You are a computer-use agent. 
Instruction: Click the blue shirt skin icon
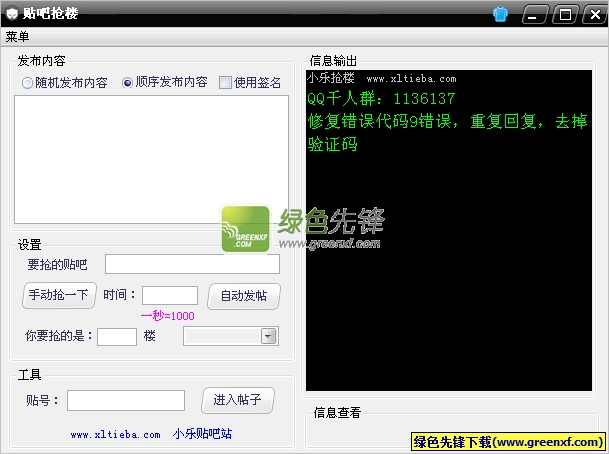coord(500,15)
